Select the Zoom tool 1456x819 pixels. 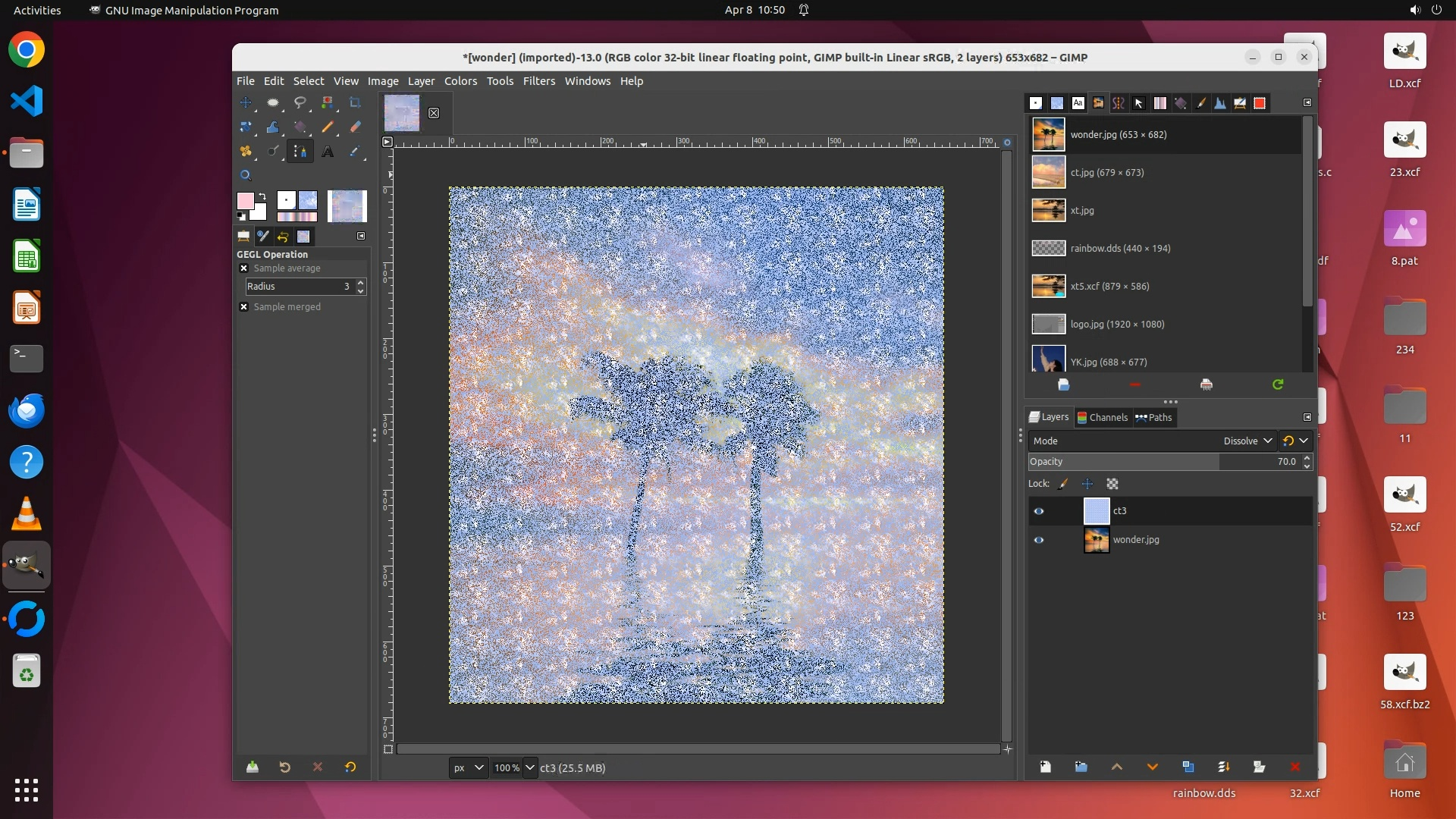point(246,175)
